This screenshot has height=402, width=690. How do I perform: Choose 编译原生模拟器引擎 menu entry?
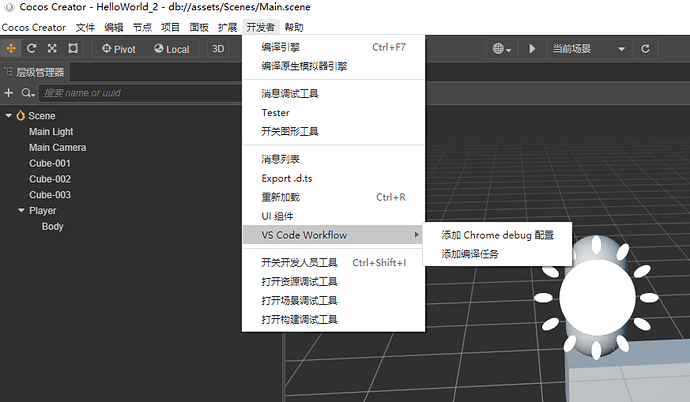334,66
